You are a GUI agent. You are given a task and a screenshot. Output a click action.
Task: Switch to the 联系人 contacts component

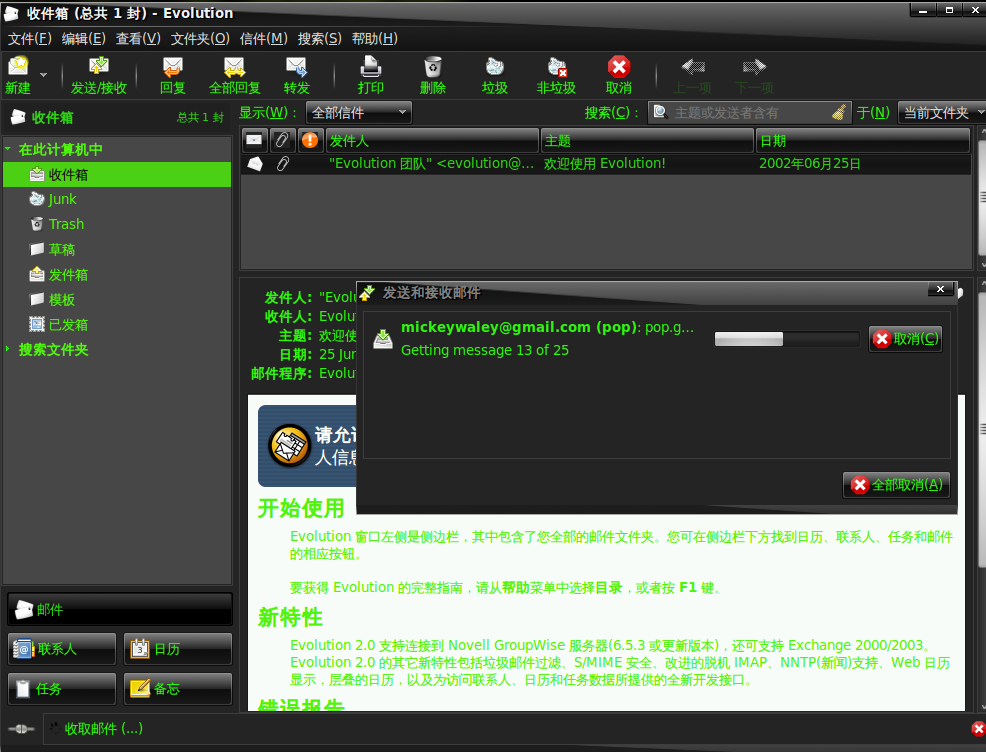tap(62, 649)
